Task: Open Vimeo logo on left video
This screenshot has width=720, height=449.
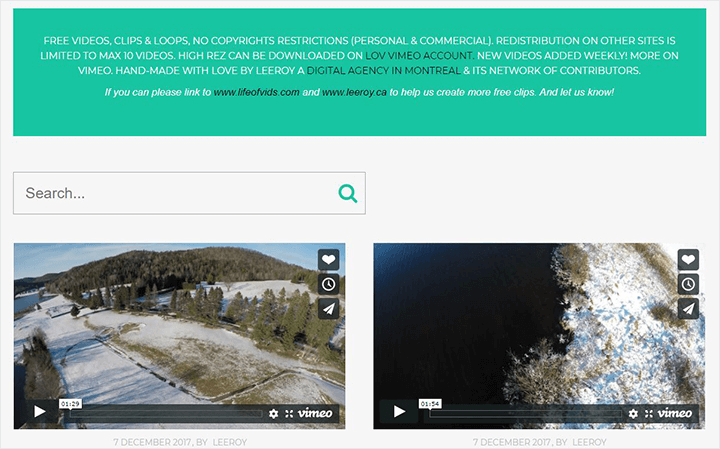Action: click(316, 413)
